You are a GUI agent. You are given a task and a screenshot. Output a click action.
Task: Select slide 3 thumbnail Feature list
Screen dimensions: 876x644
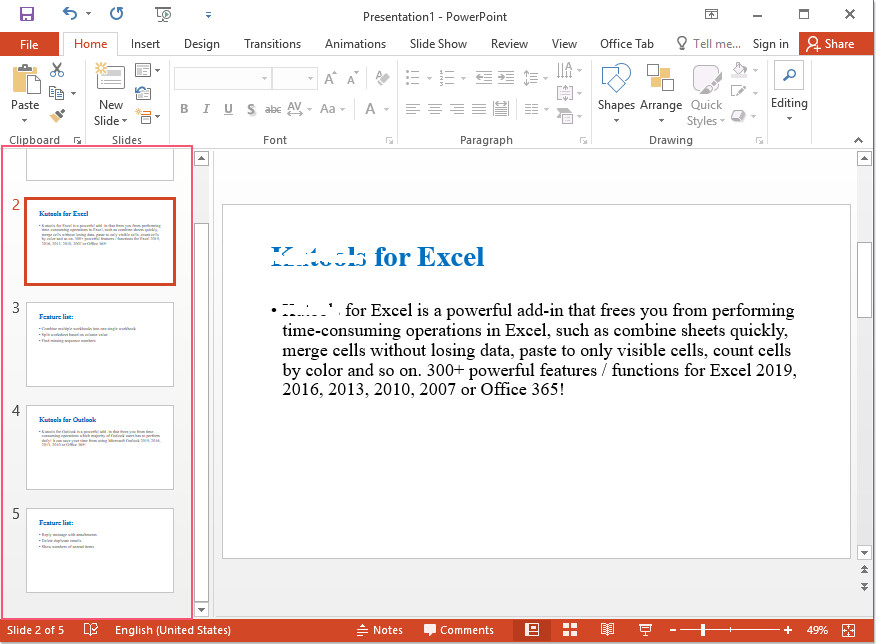click(100, 344)
